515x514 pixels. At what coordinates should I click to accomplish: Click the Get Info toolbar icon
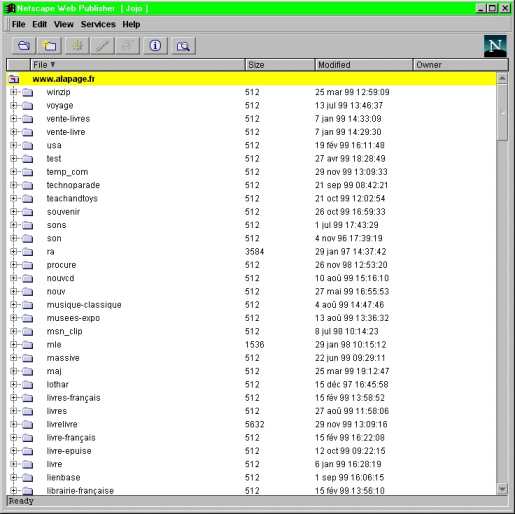(x=155, y=45)
